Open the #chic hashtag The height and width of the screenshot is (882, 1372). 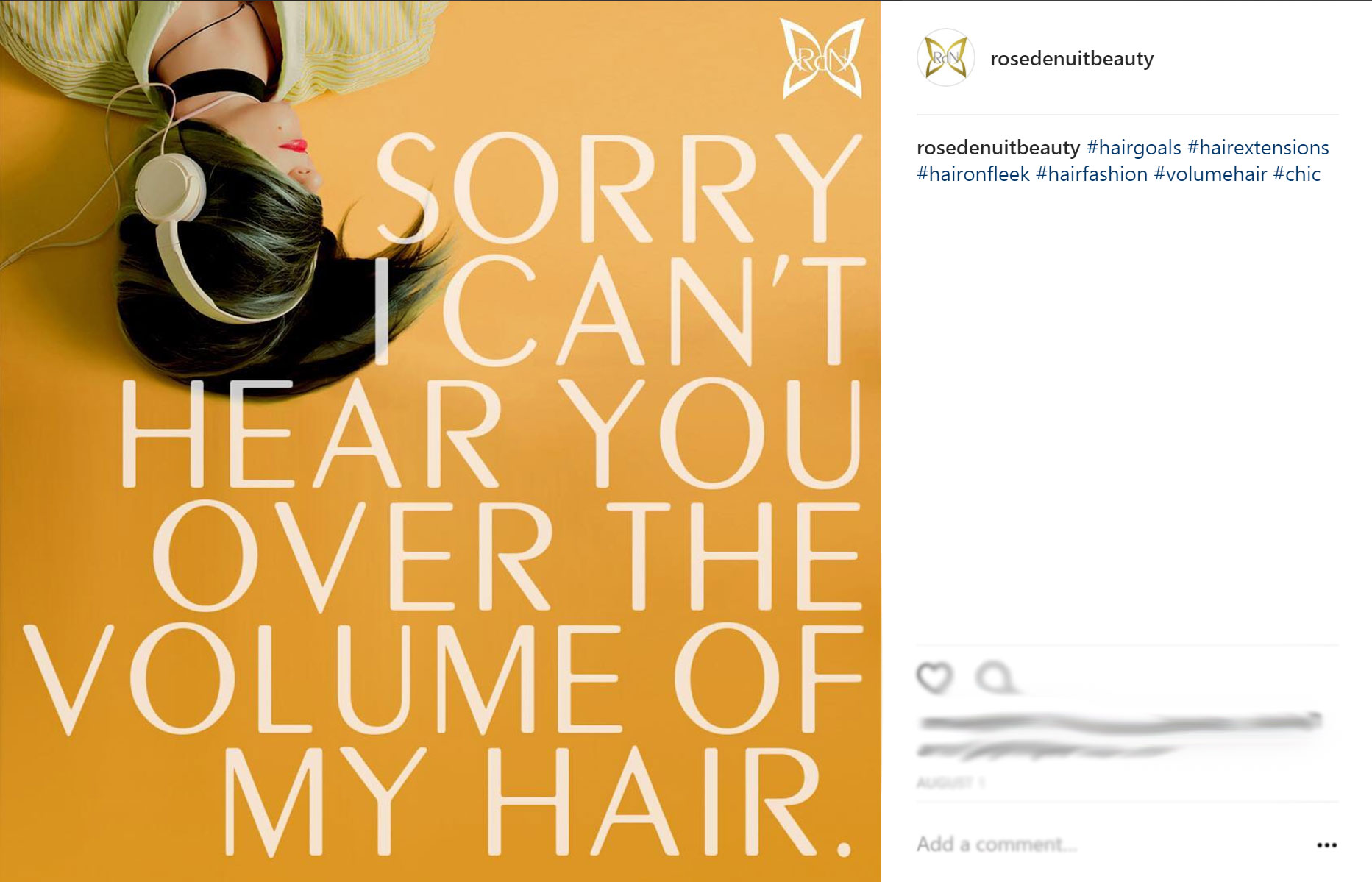click(x=1296, y=174)
